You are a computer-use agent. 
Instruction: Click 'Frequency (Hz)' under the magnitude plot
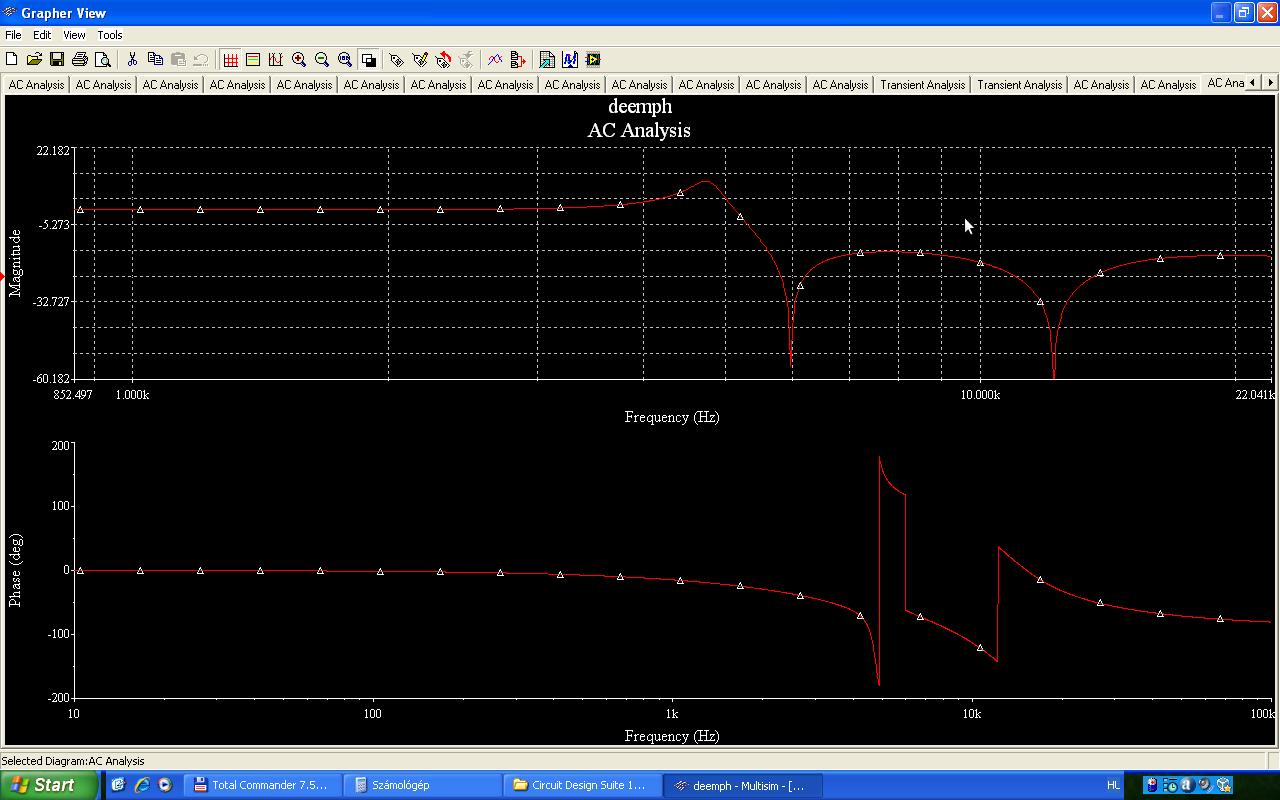click(x=672, y=417)
